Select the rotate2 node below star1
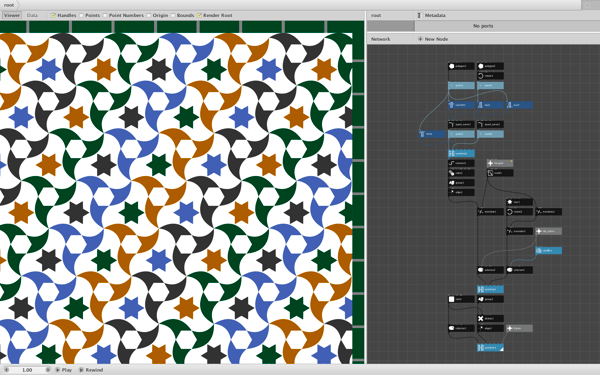The width and height of the screenshot is (600, 375). [520, 212]
